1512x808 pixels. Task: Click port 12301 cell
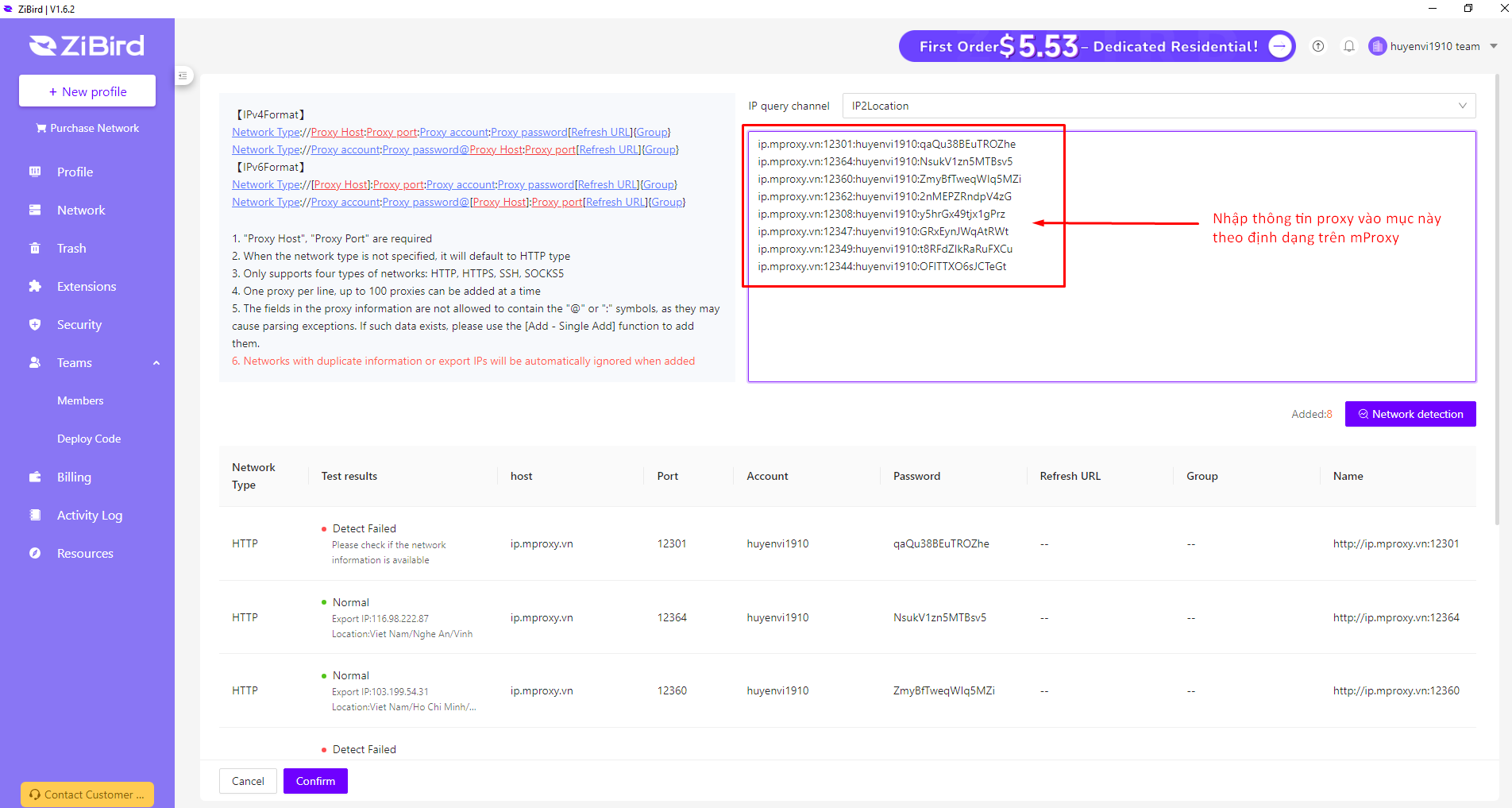pos(672,543)
